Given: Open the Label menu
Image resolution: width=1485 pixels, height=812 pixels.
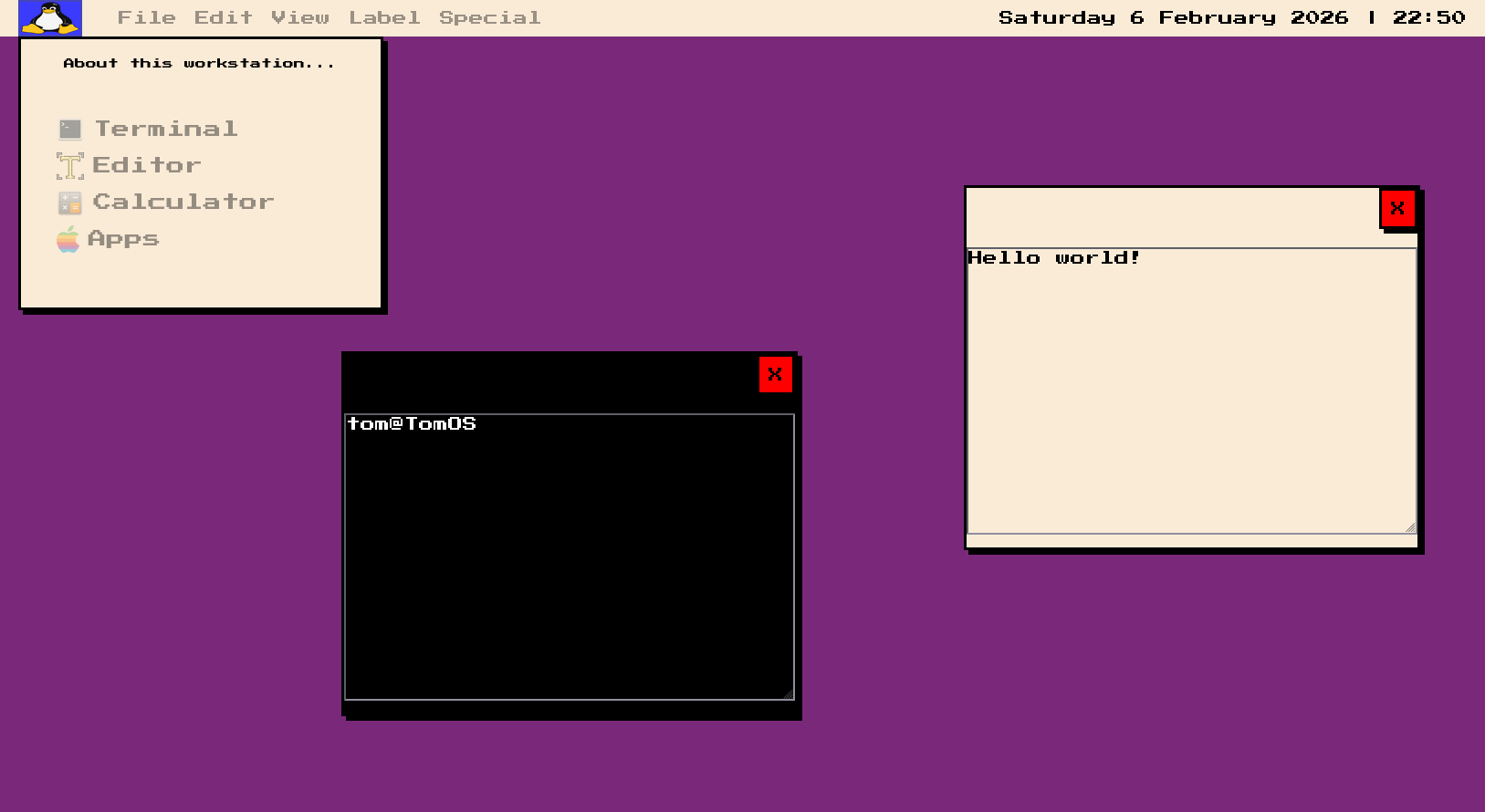Looking at the screenshot, I should pyautogui.click(x=384, y=18).
